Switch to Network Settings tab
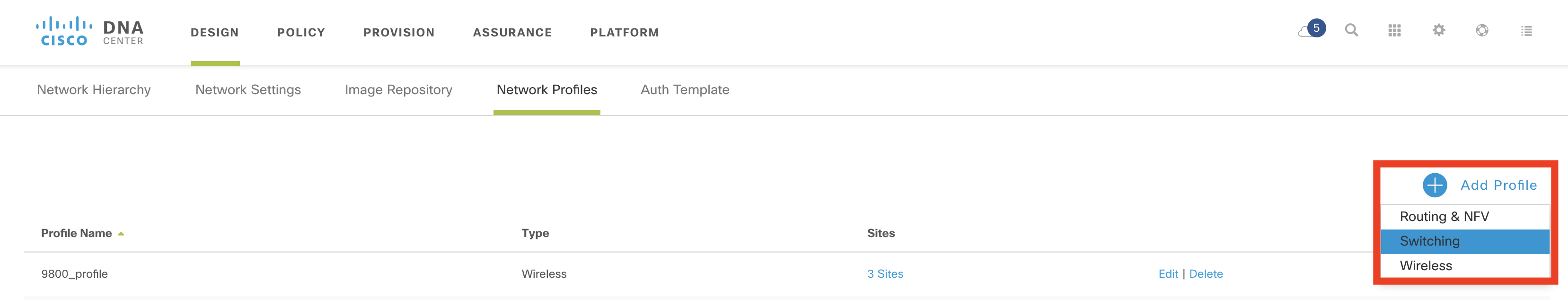Screen dimensions: 1568x300 248,90
